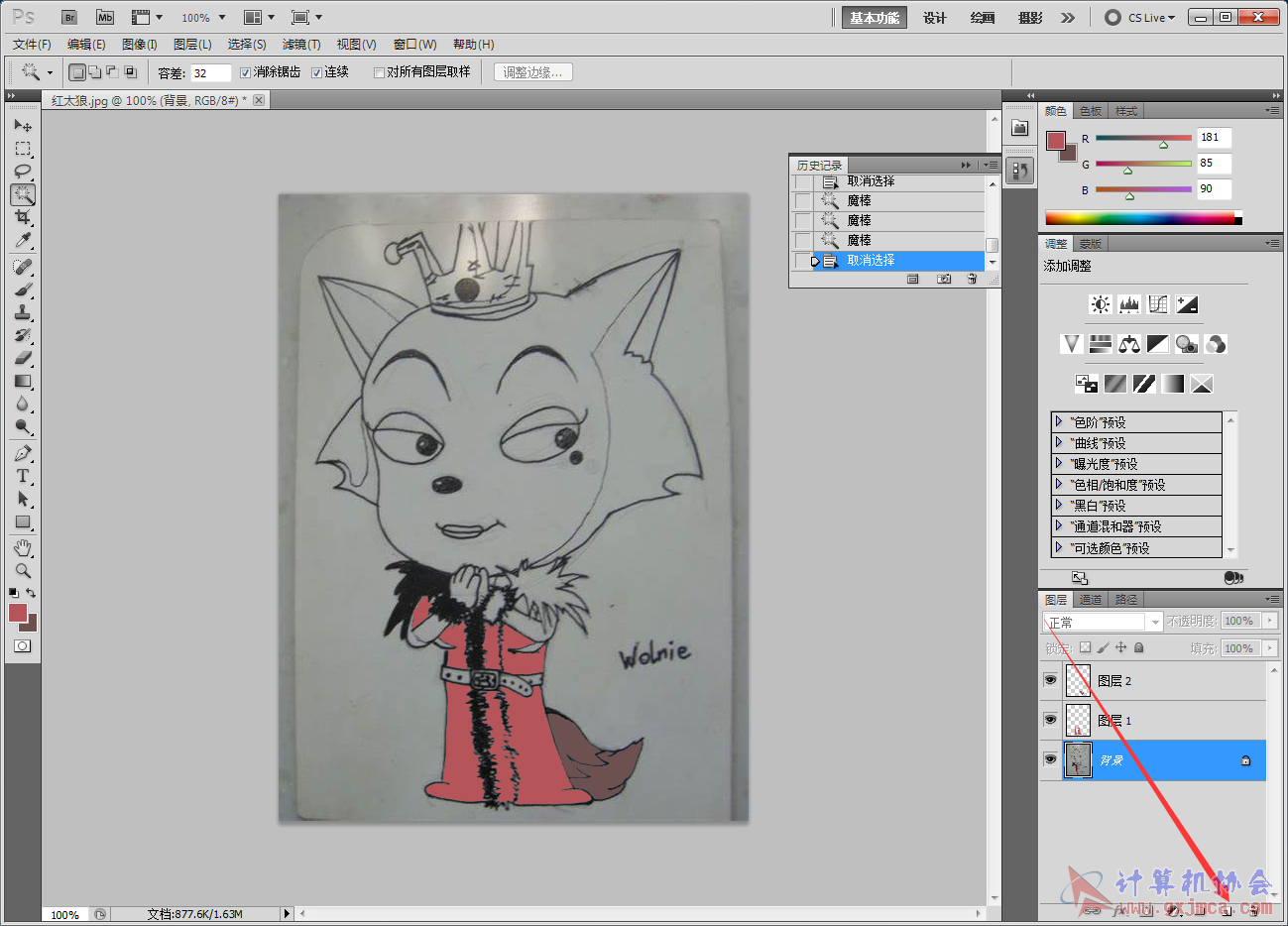Image resolution: width=1288 pixels, height=926 pixels.
Task: Hide the 背景 layer
Action: click(x=1050, y=759)
